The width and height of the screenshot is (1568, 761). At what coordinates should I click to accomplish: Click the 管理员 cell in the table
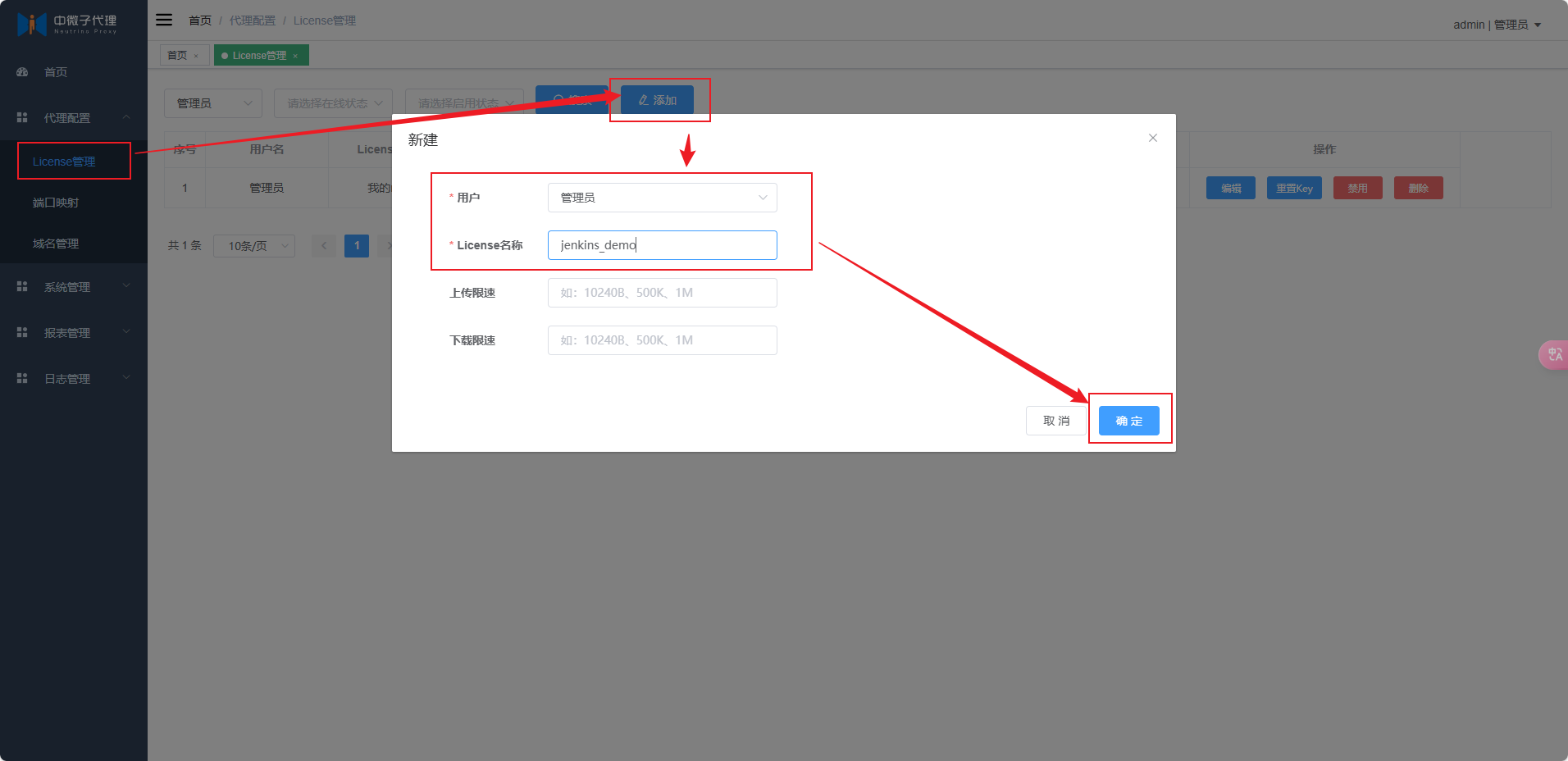(267, 188)
